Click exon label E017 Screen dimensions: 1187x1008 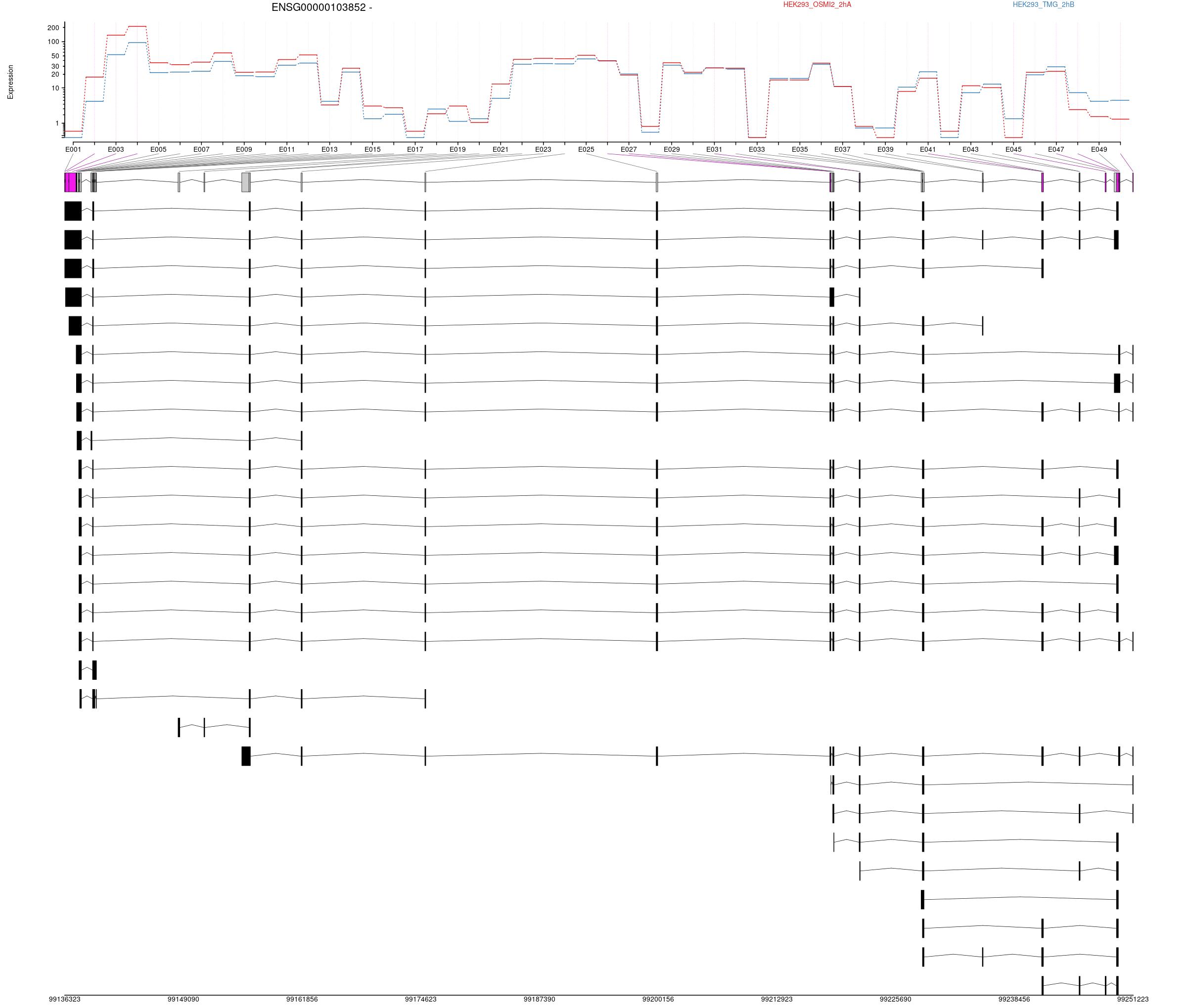pyautogui.click(x=415, y=150)
